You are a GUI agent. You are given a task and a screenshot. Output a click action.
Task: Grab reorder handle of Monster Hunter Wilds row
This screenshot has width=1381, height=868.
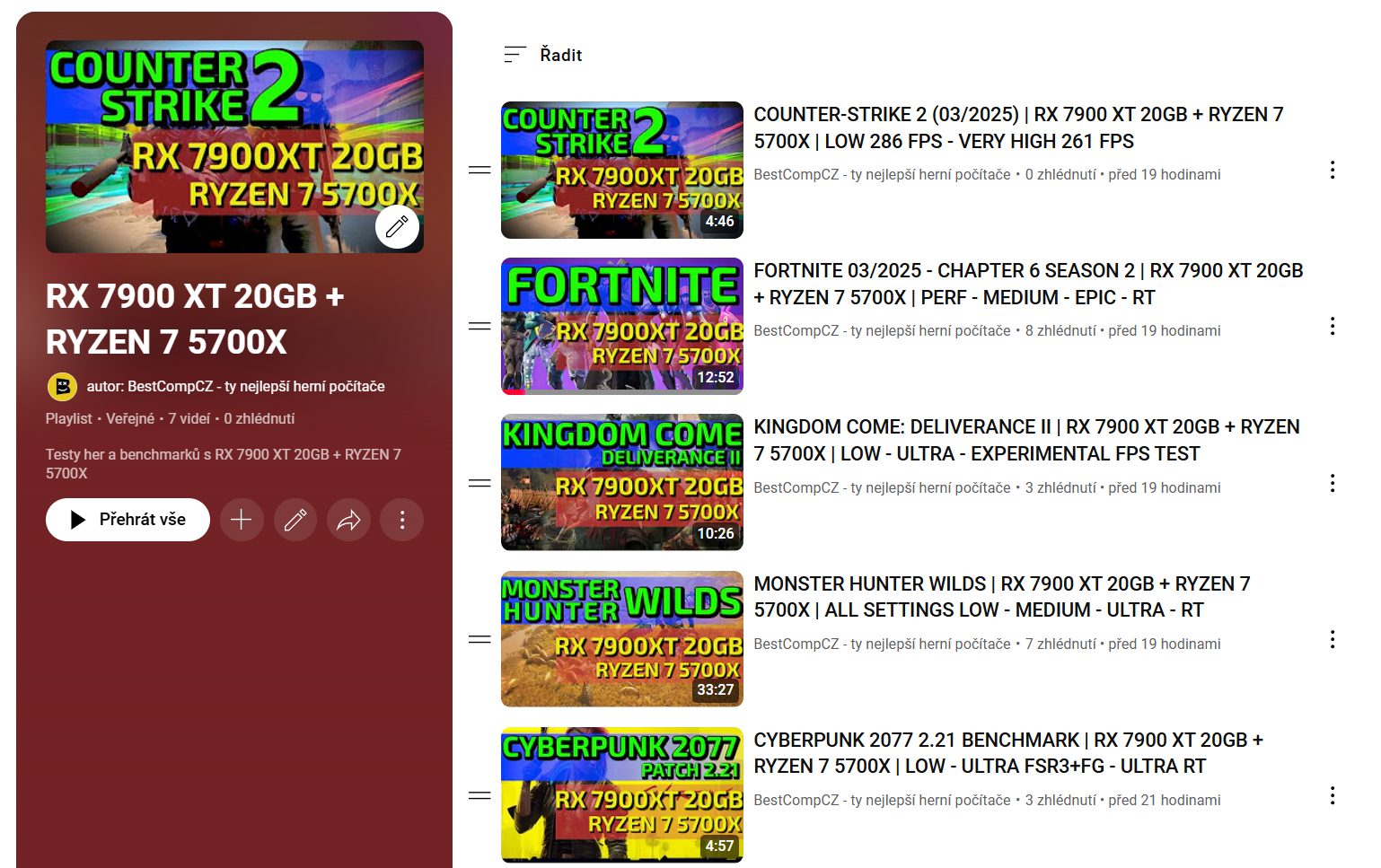(479, 639)
